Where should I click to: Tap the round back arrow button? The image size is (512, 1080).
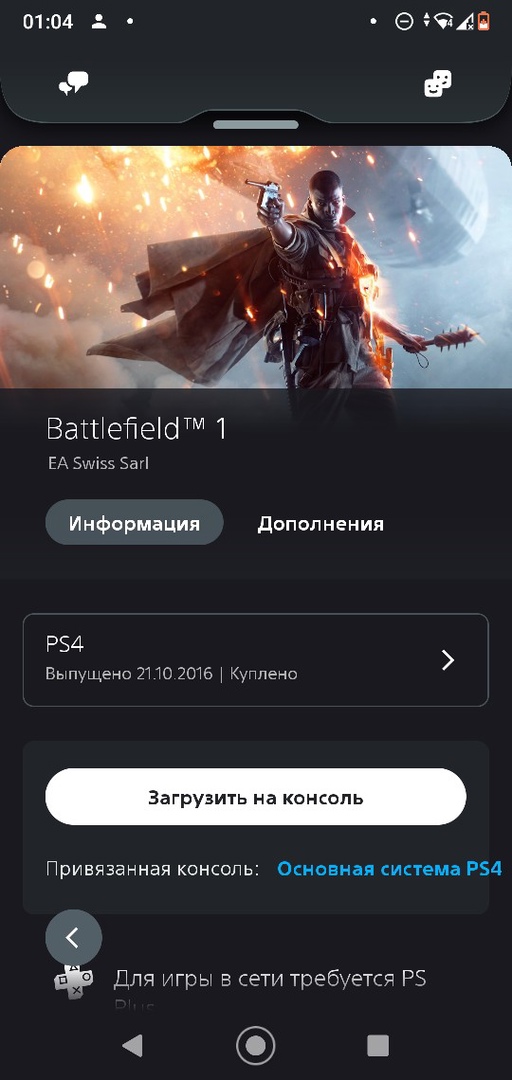(x=73, y=937)
